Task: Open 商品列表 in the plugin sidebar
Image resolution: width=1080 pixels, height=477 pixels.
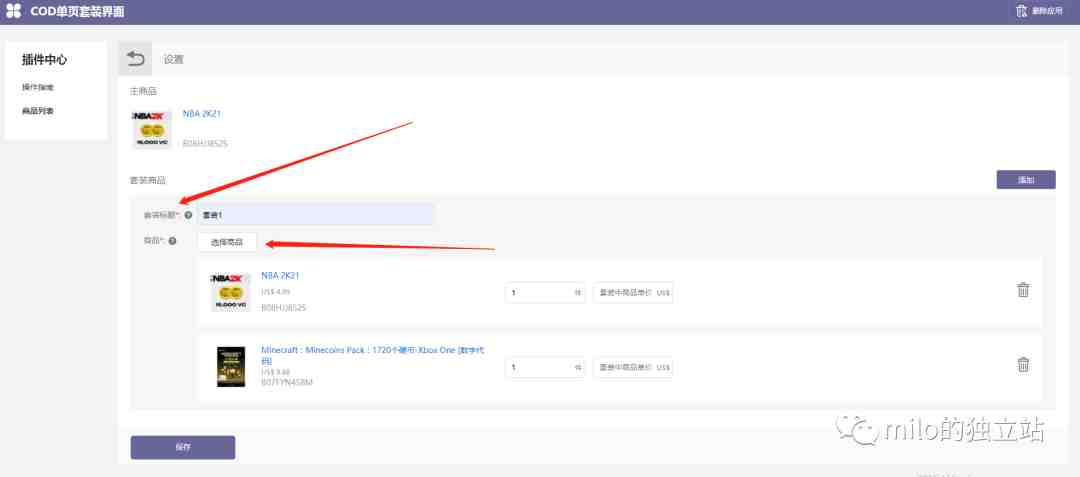Action: click(x=38, y=111)
